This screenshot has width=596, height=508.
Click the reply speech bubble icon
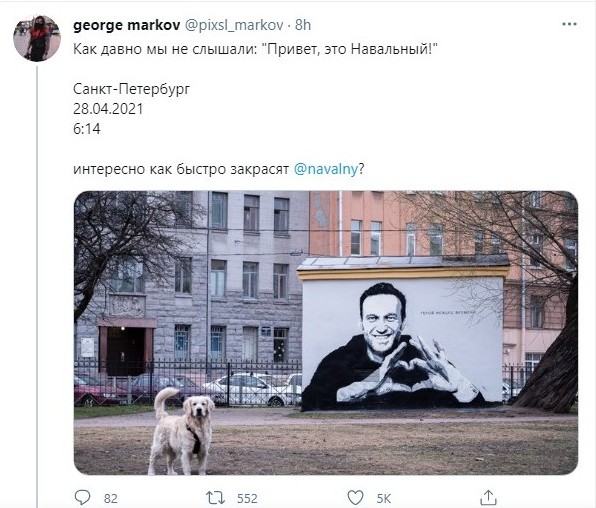pos(82,497)
